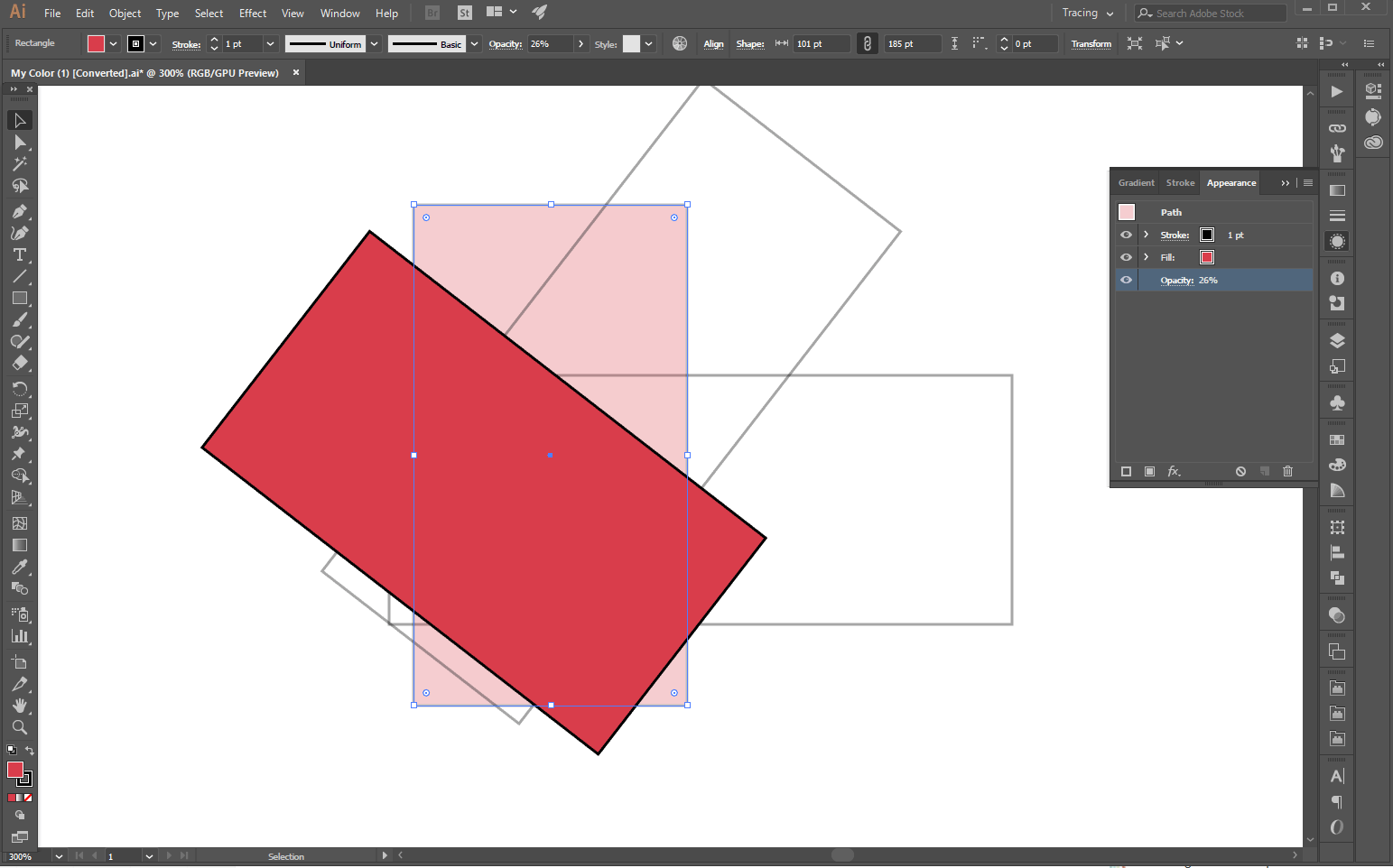
Task: Swap fill and stroke colors
Action: point(30,751)
